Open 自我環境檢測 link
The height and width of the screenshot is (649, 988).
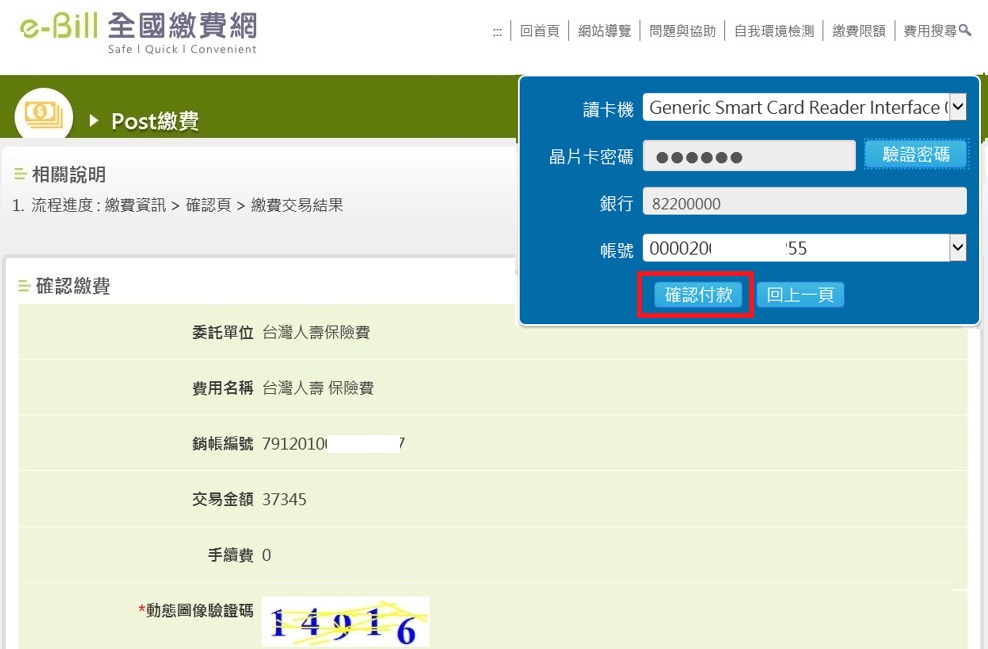pos(774,31)
